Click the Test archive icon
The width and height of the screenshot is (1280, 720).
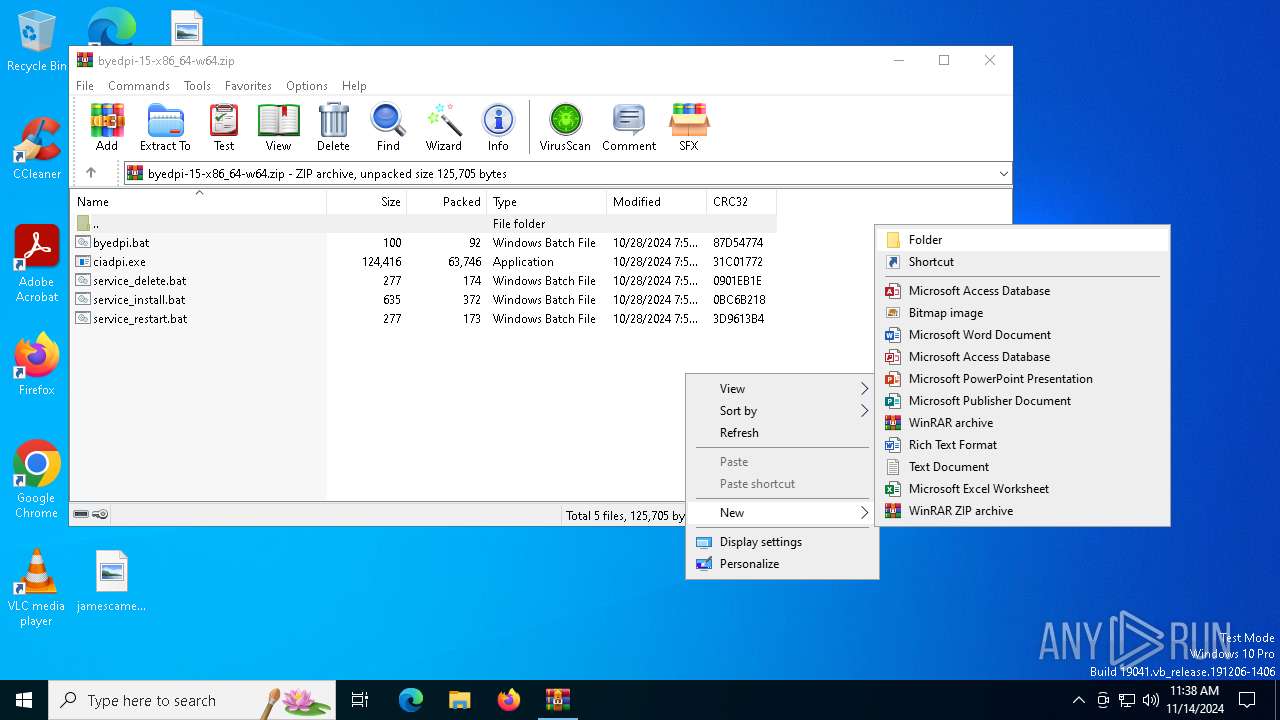224,127
